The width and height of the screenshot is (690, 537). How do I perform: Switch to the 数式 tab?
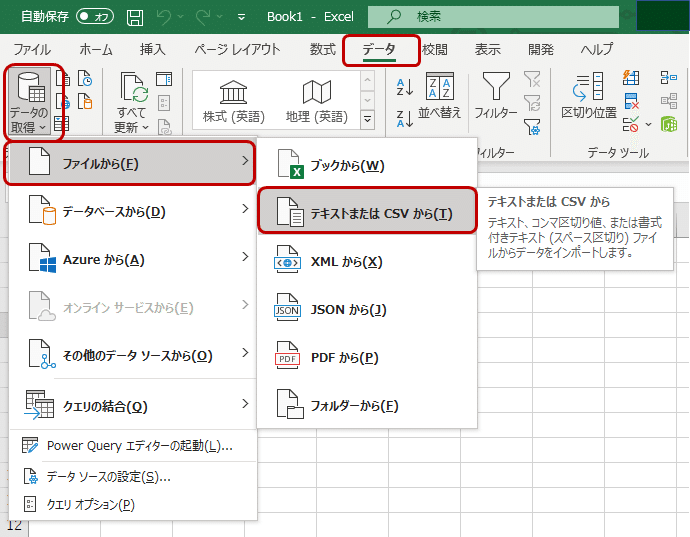(x=323, y=49)
